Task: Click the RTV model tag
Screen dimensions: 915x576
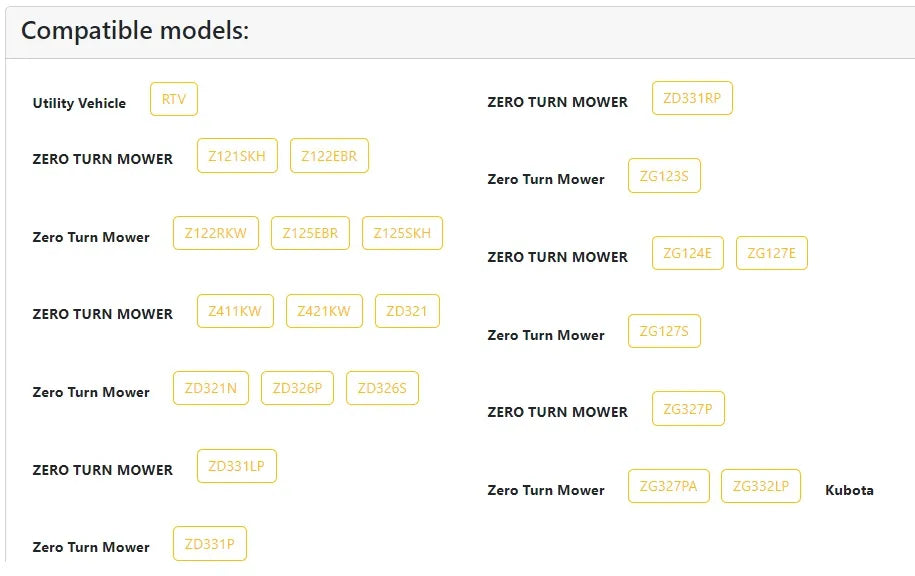Action: pos(174,99)
